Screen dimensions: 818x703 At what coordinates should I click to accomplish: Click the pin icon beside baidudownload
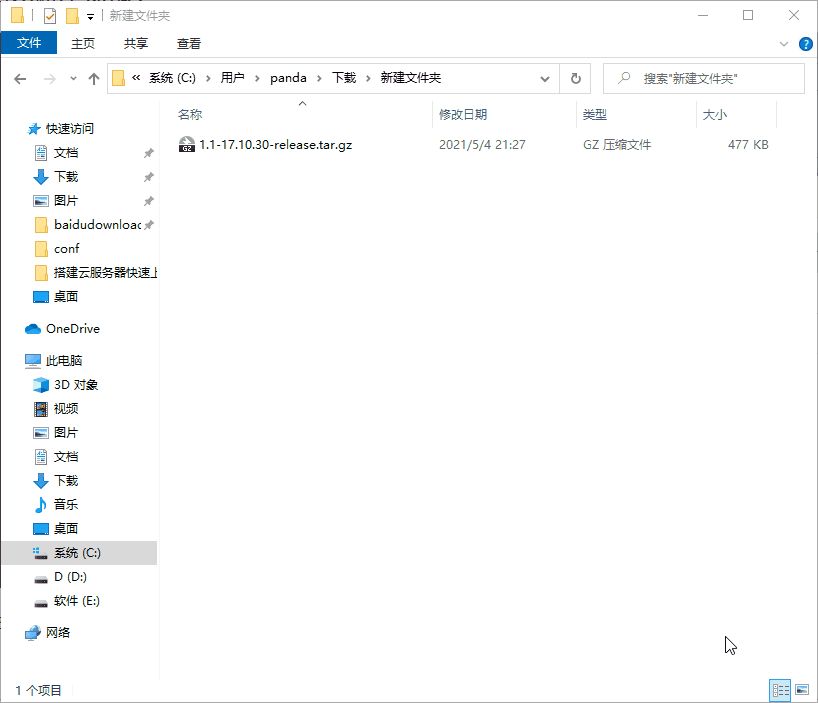click(149, 225)
